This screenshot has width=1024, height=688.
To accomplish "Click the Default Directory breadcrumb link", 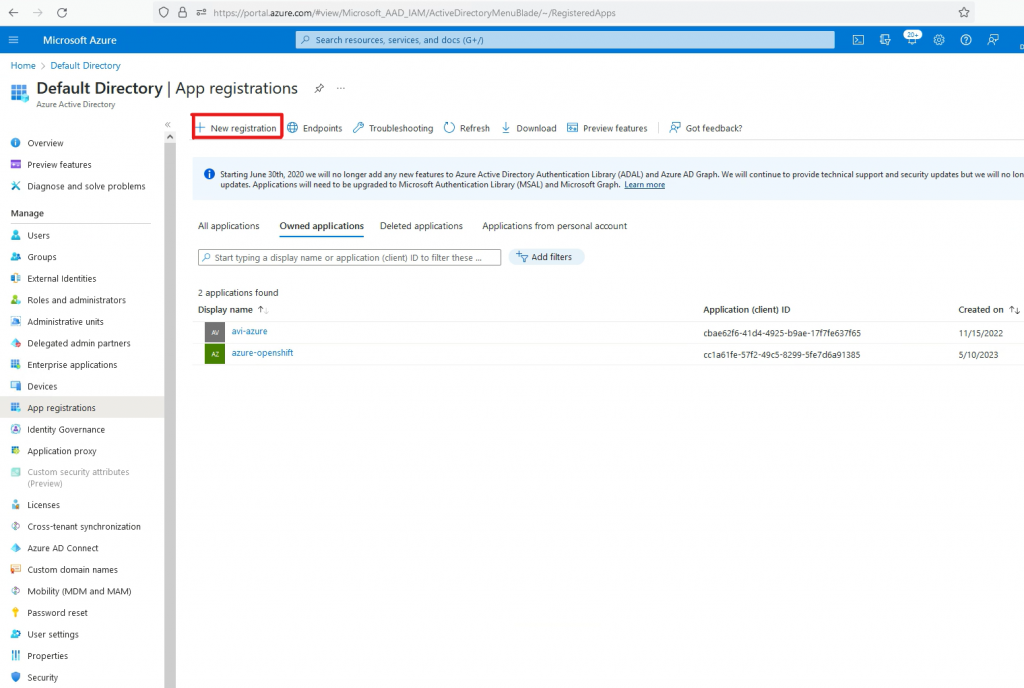I will [x=86, y=65].
